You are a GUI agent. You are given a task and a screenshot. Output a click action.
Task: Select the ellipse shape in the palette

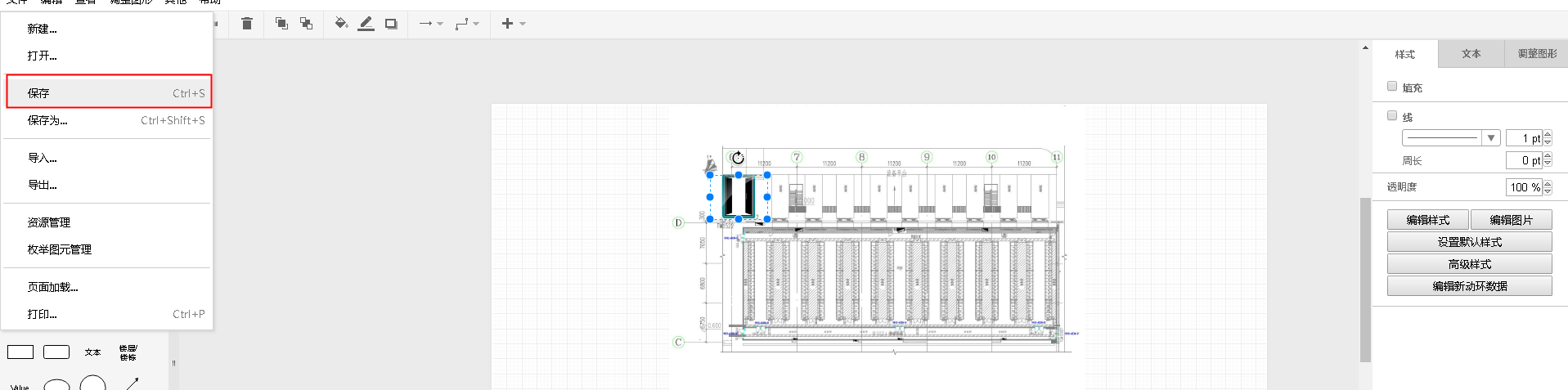coord(56,385)
